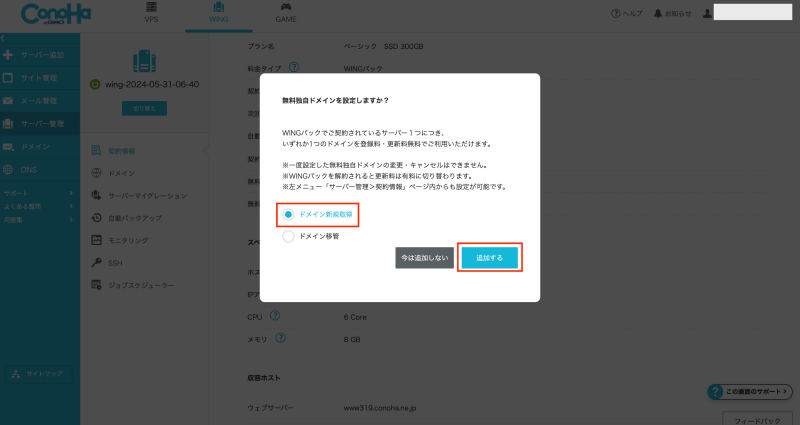
Task: Open メール管理 envelope icon
Action: pyautogui.click(x=8, y=101)
